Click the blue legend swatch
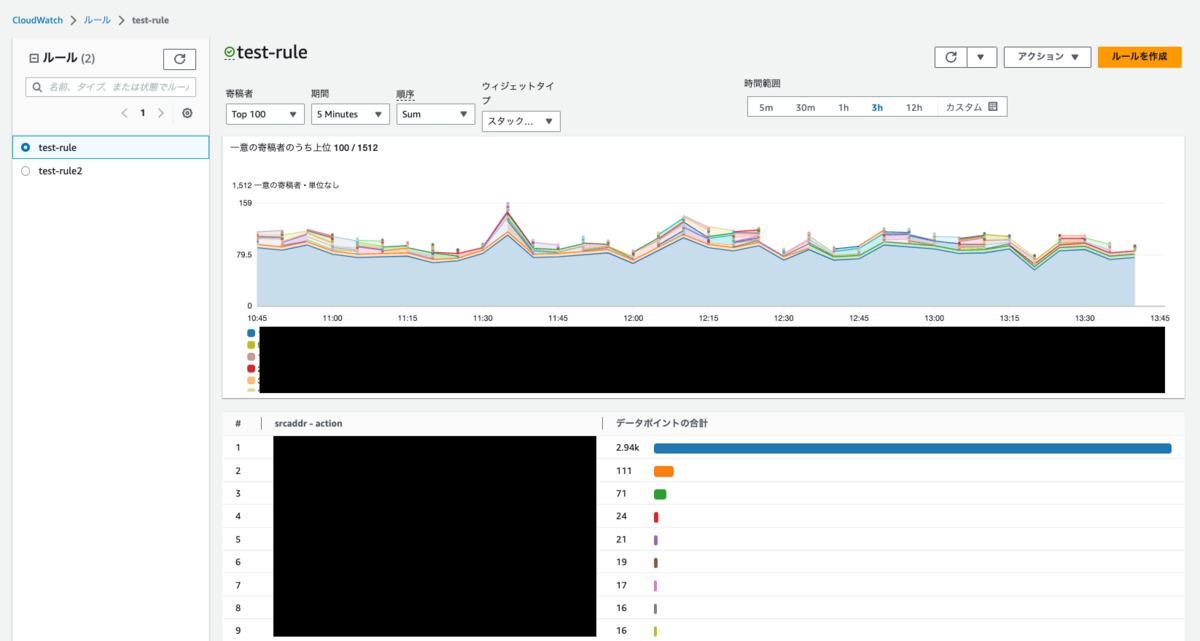This screenshot has width=1200, height=641. pyautogui.click(x=251, y=333)
